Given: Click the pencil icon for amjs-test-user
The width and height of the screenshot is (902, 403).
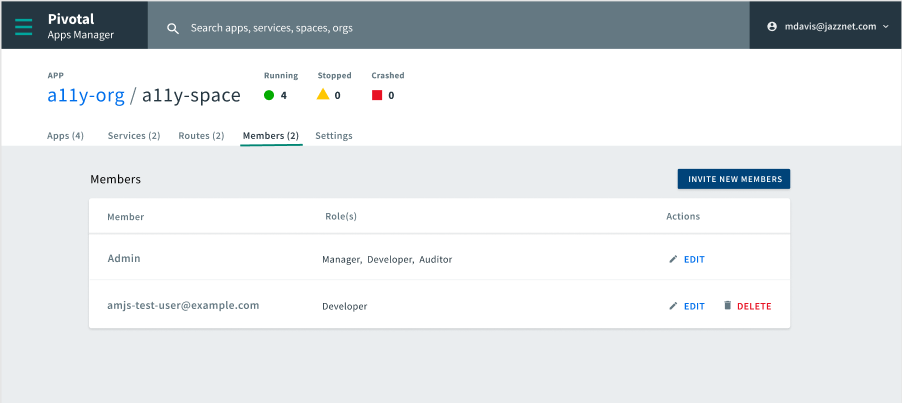Looking at the screenshot, I should click(x=673, y=306).
